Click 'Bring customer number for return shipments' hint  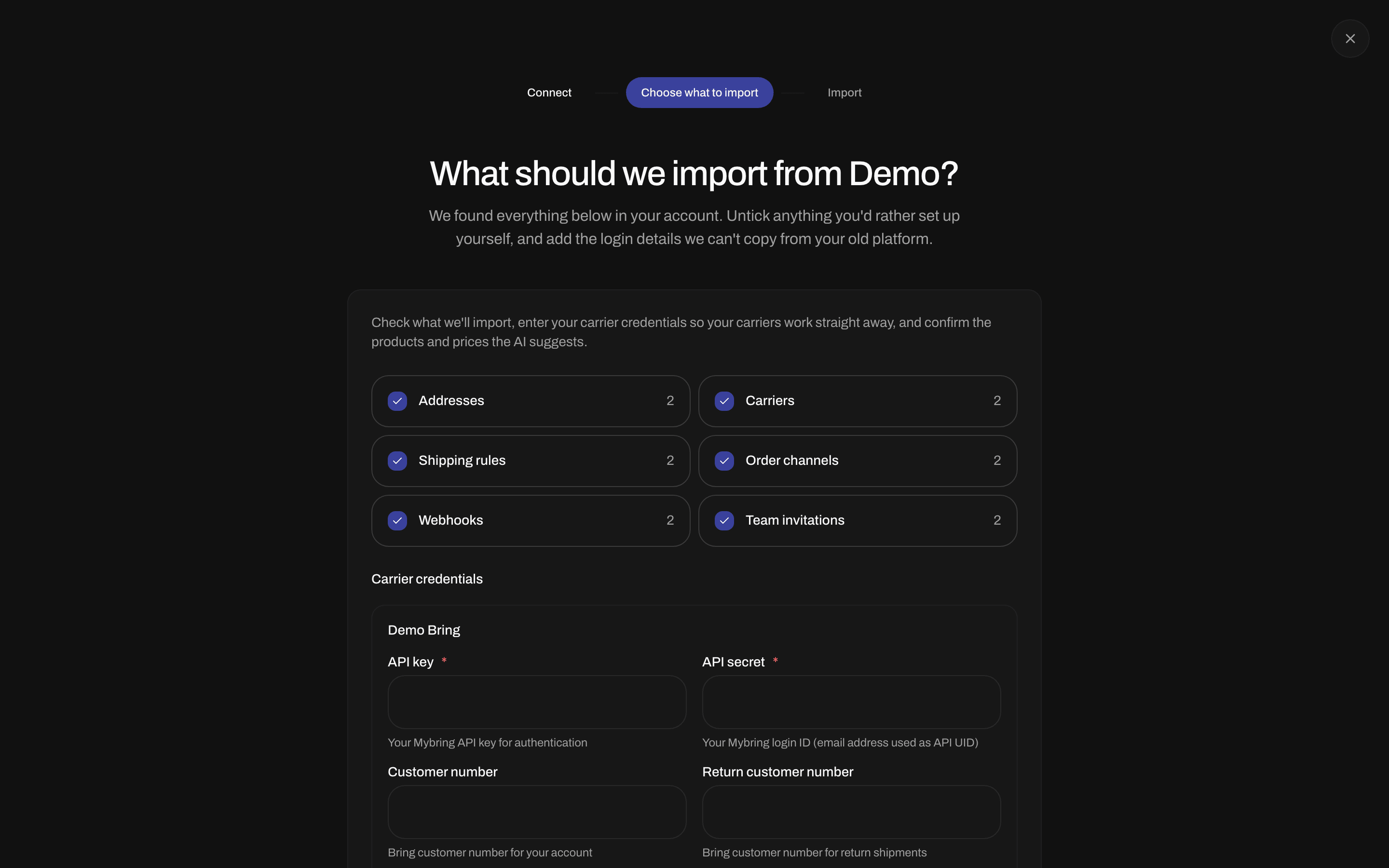814,853
